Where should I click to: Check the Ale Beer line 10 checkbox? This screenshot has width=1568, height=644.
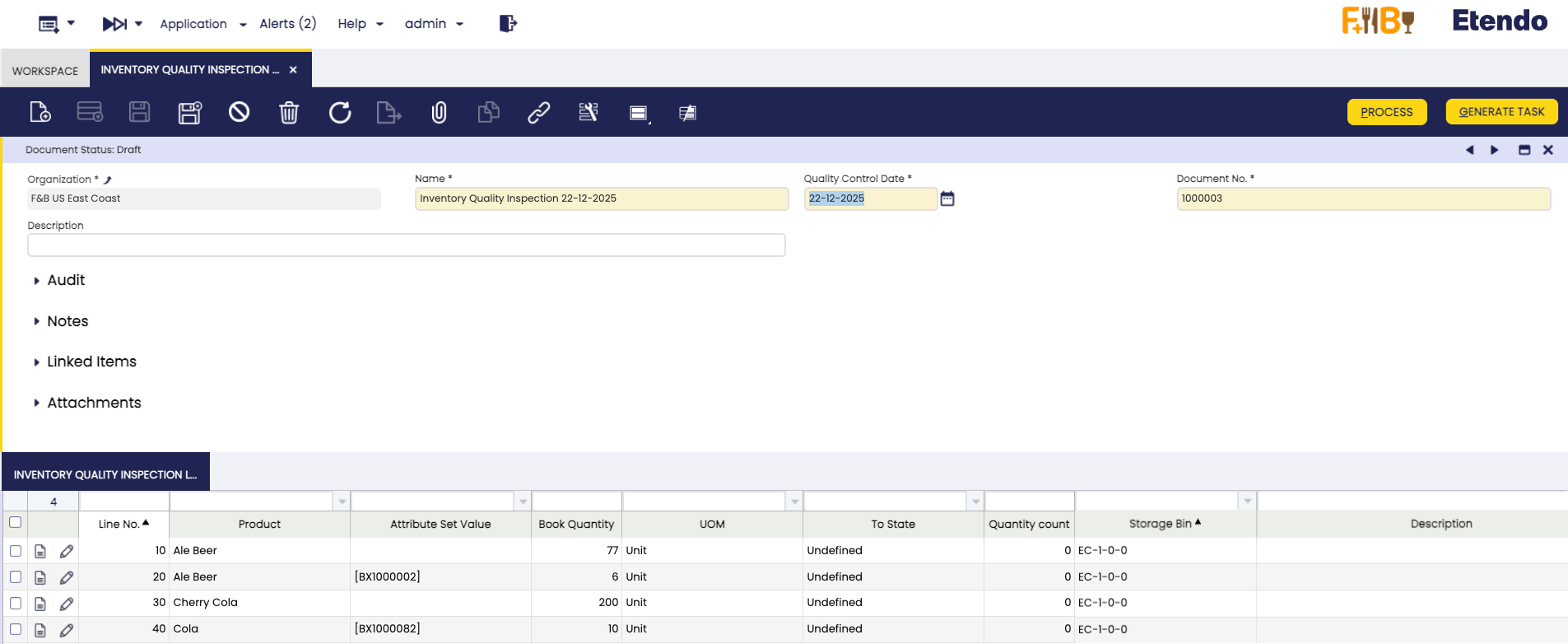(x=16, y=551)
